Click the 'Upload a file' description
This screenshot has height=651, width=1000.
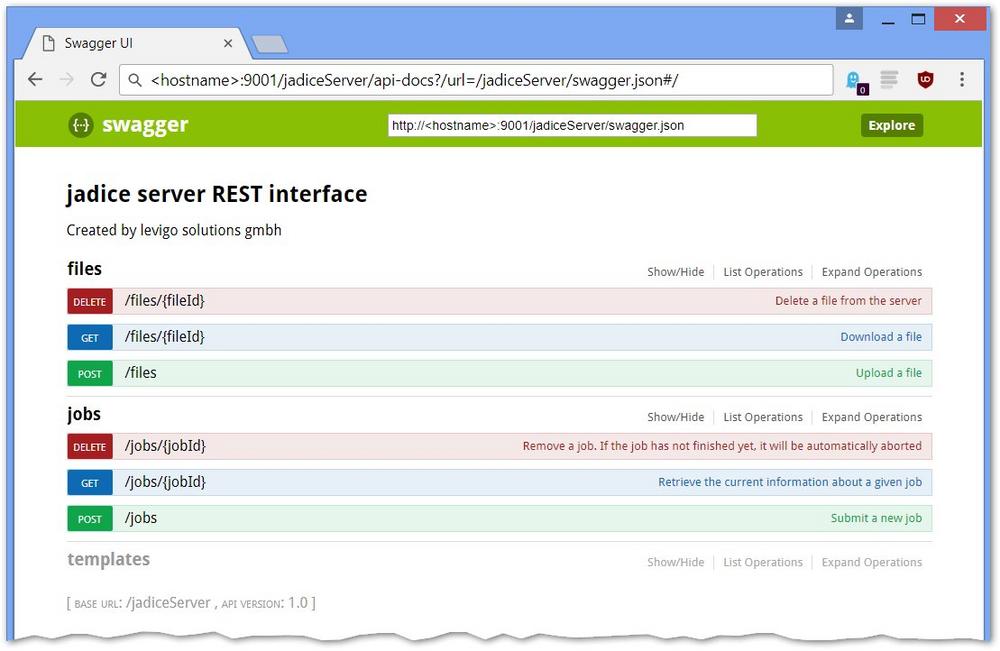pyautogui.click(x=888, y=373)
